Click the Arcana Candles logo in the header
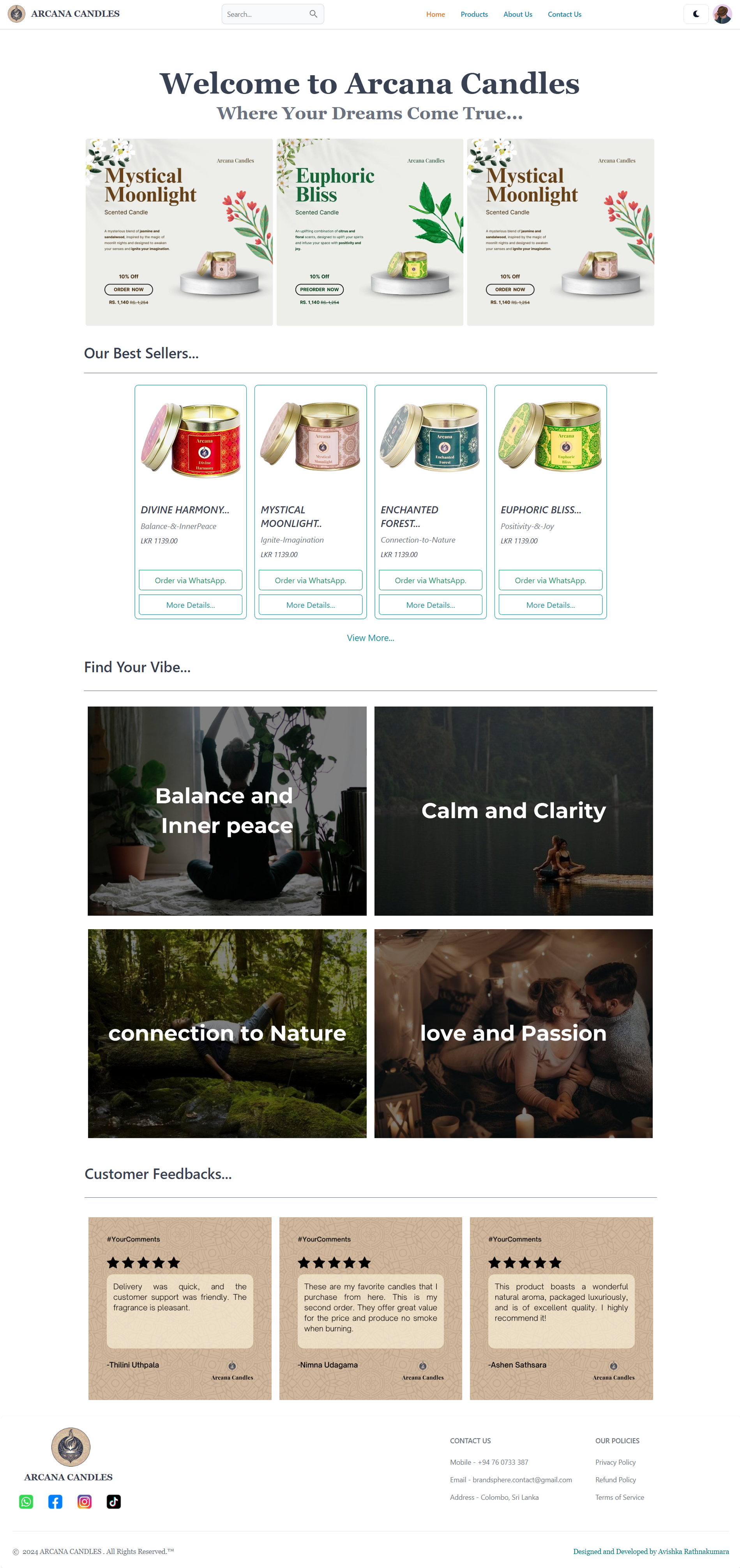This screenshot has width=740, height=1568. (16, 14)
